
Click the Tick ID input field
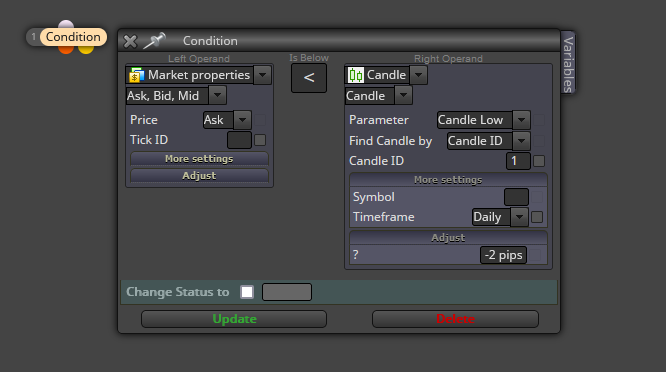click(x=240, y=140)
